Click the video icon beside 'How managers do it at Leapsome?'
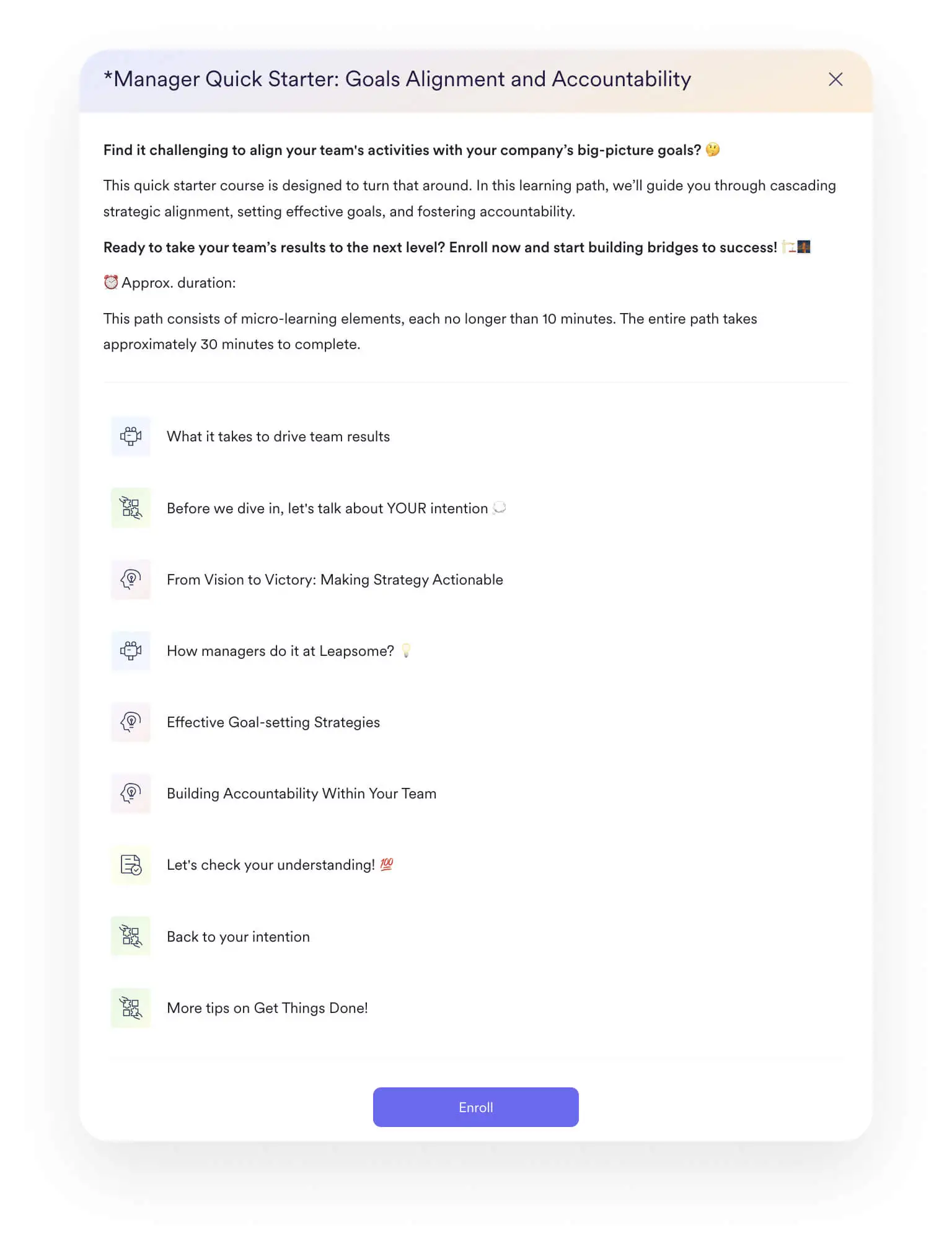 [x=130, y=651]
